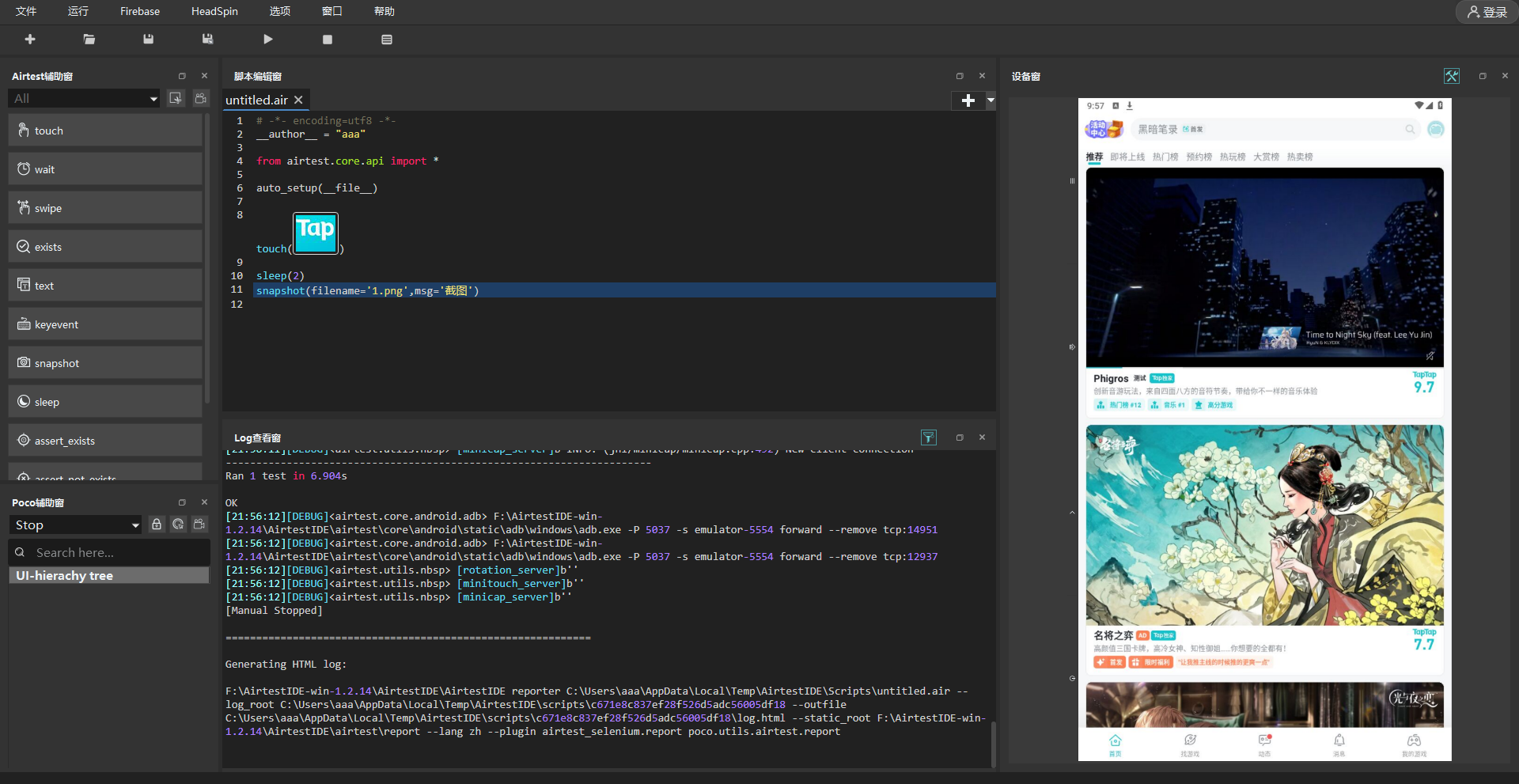This screenshot has width=1519, height=784.
Task: Open the 窗口 menu
Action: pos(332,11)
